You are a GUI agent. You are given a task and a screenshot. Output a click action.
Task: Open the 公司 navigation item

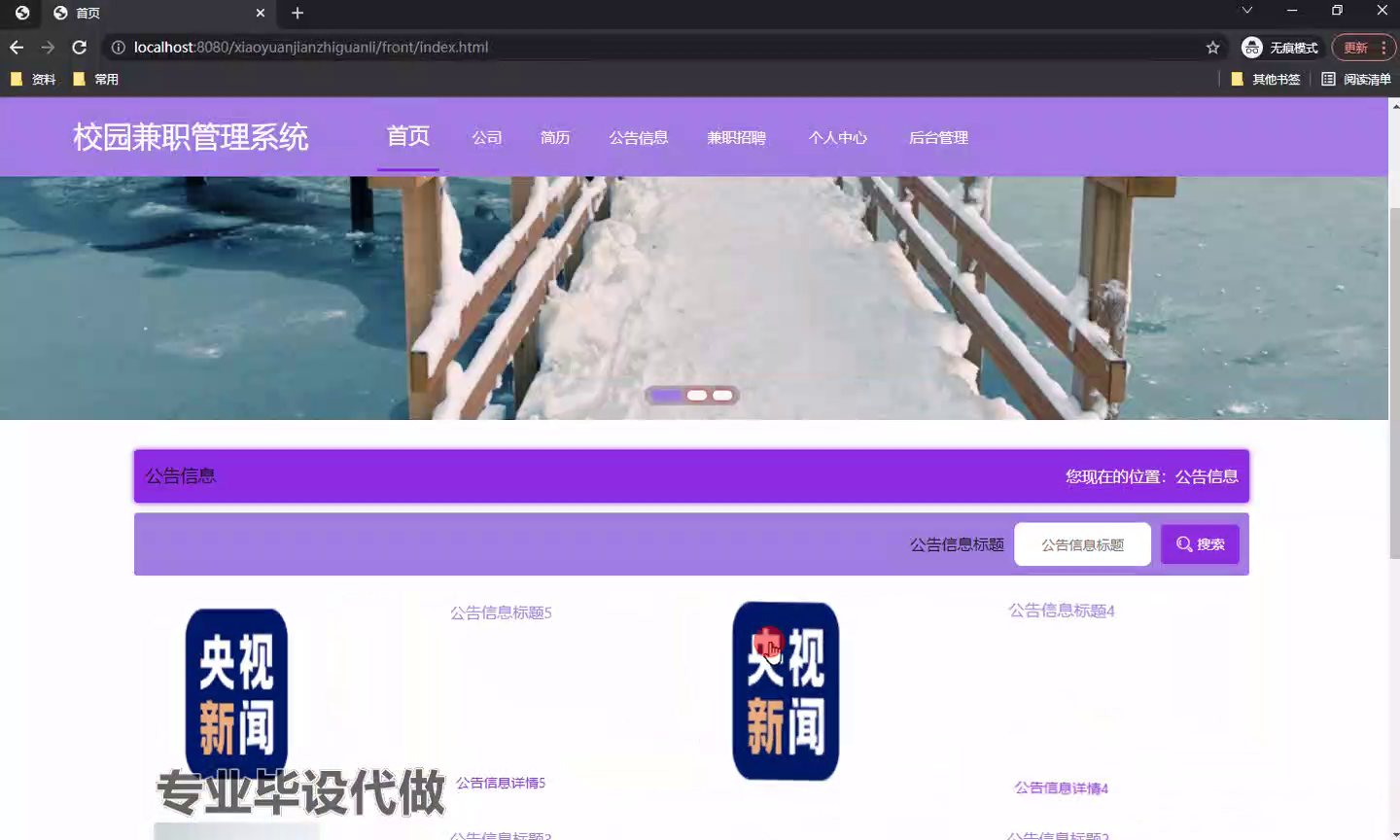(x=487, y=137)
